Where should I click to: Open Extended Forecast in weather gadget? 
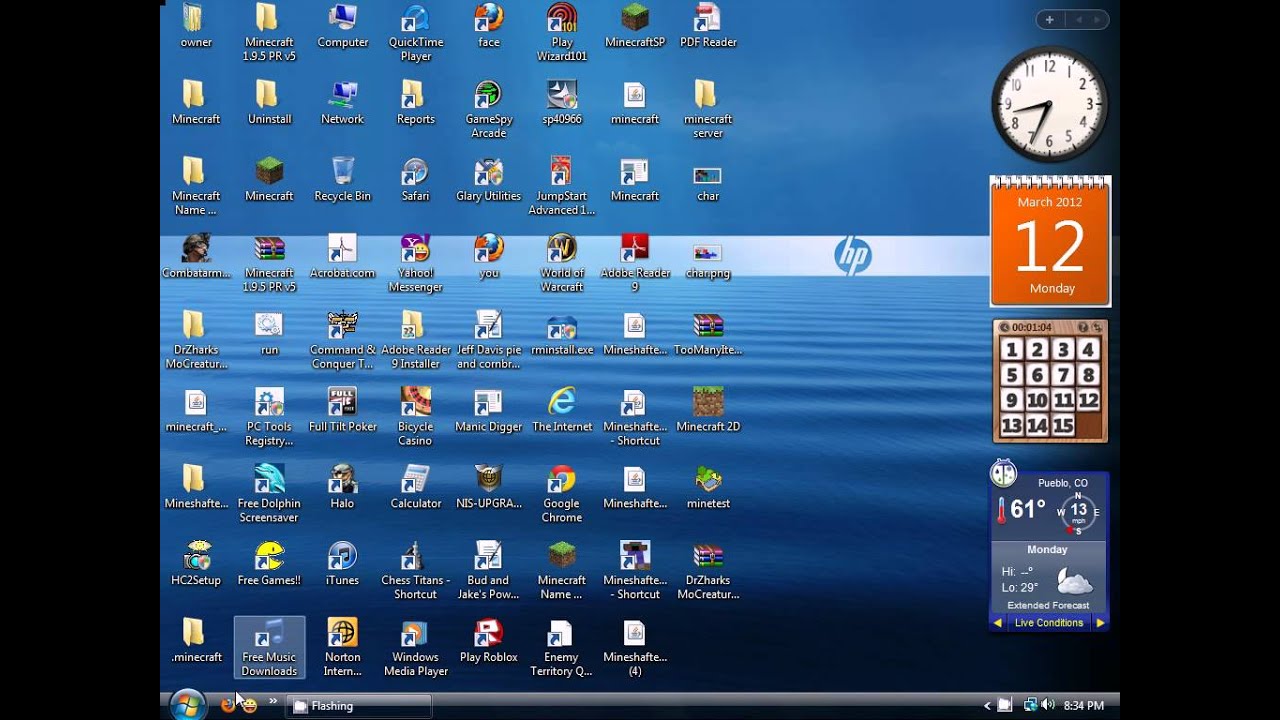[1048, 605]
